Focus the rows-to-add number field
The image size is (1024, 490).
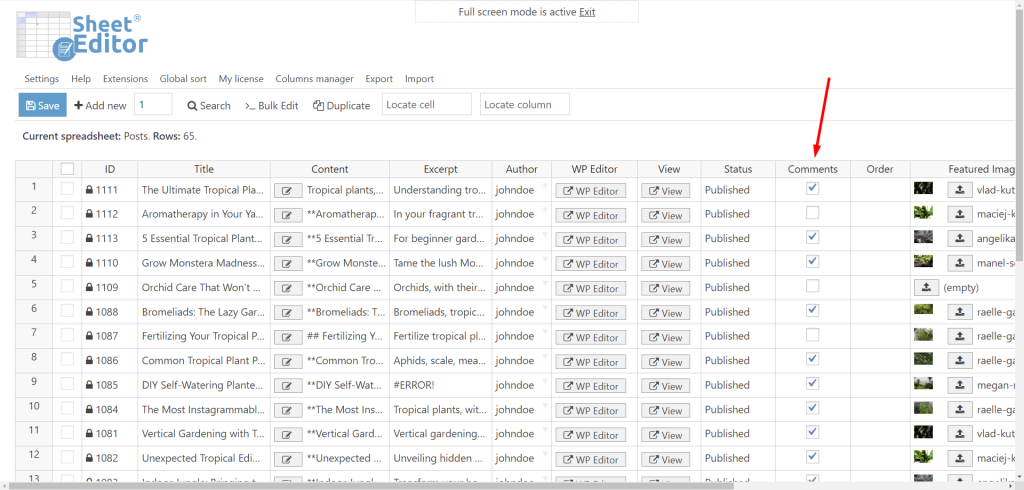[x=153, y=105]
